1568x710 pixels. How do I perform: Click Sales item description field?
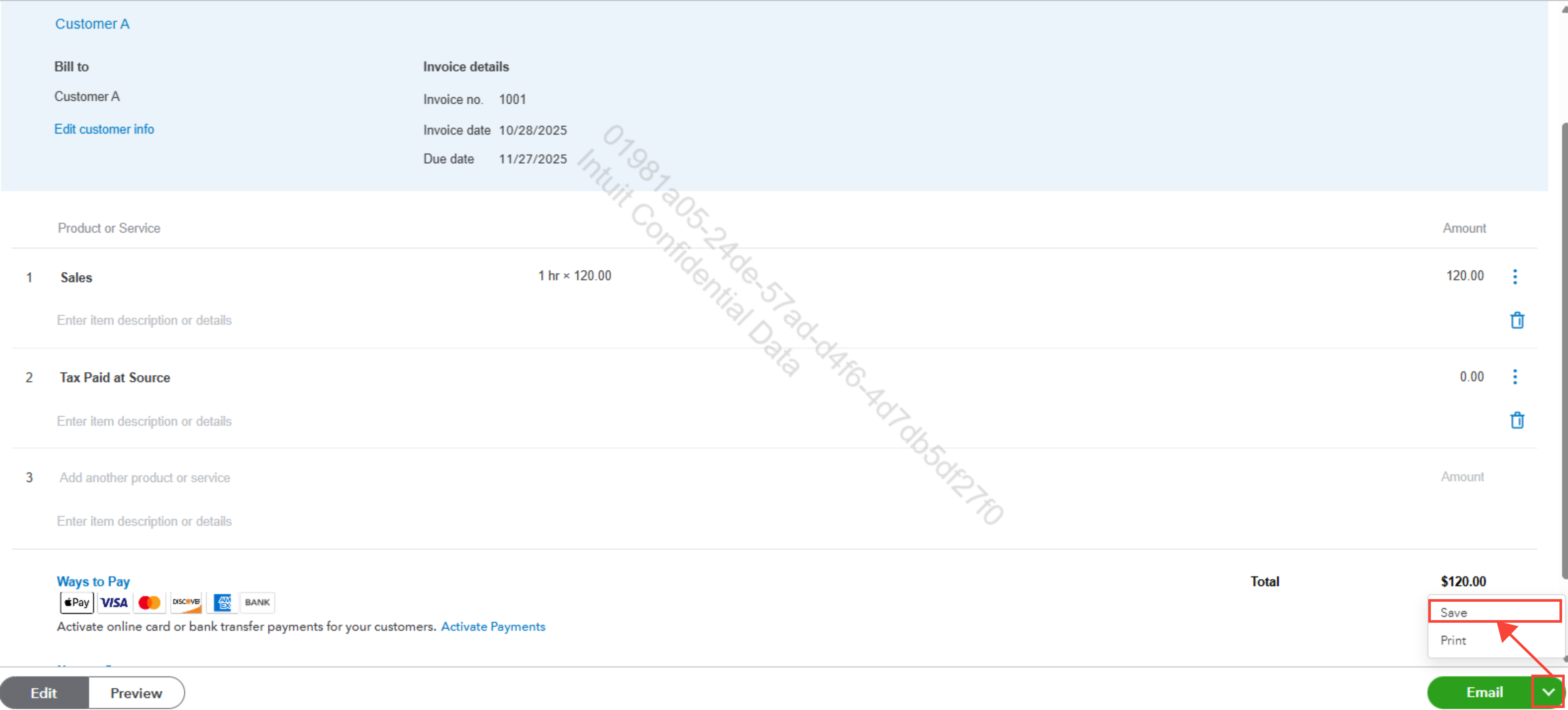(145, 320)
